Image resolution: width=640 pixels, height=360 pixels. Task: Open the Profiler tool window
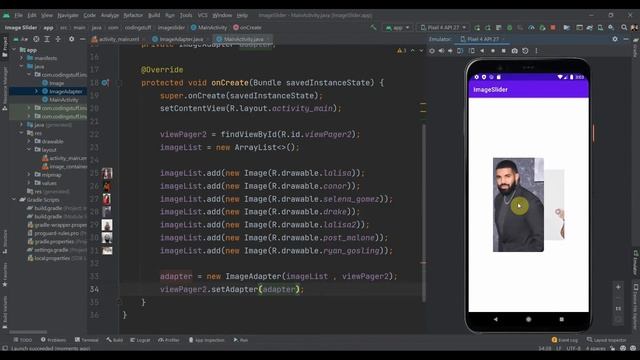click(169, 340)
